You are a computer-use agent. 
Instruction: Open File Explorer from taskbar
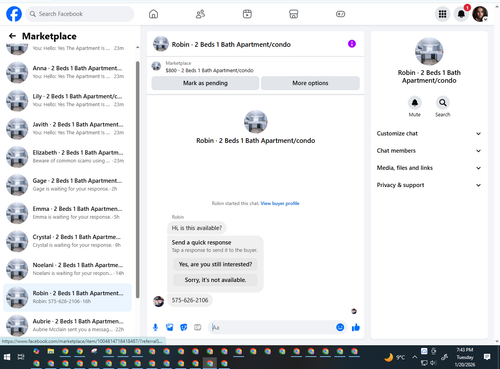click(51, 351)
